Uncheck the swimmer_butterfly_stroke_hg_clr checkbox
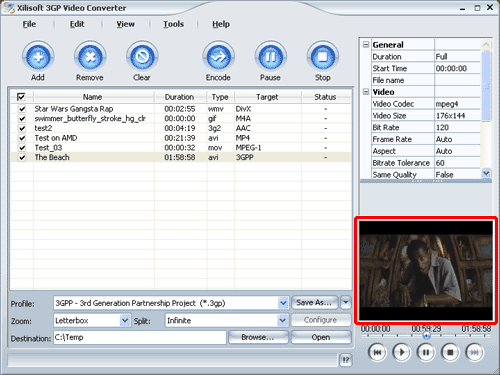Screen dimensions: 500x375 tap(22, 118)
